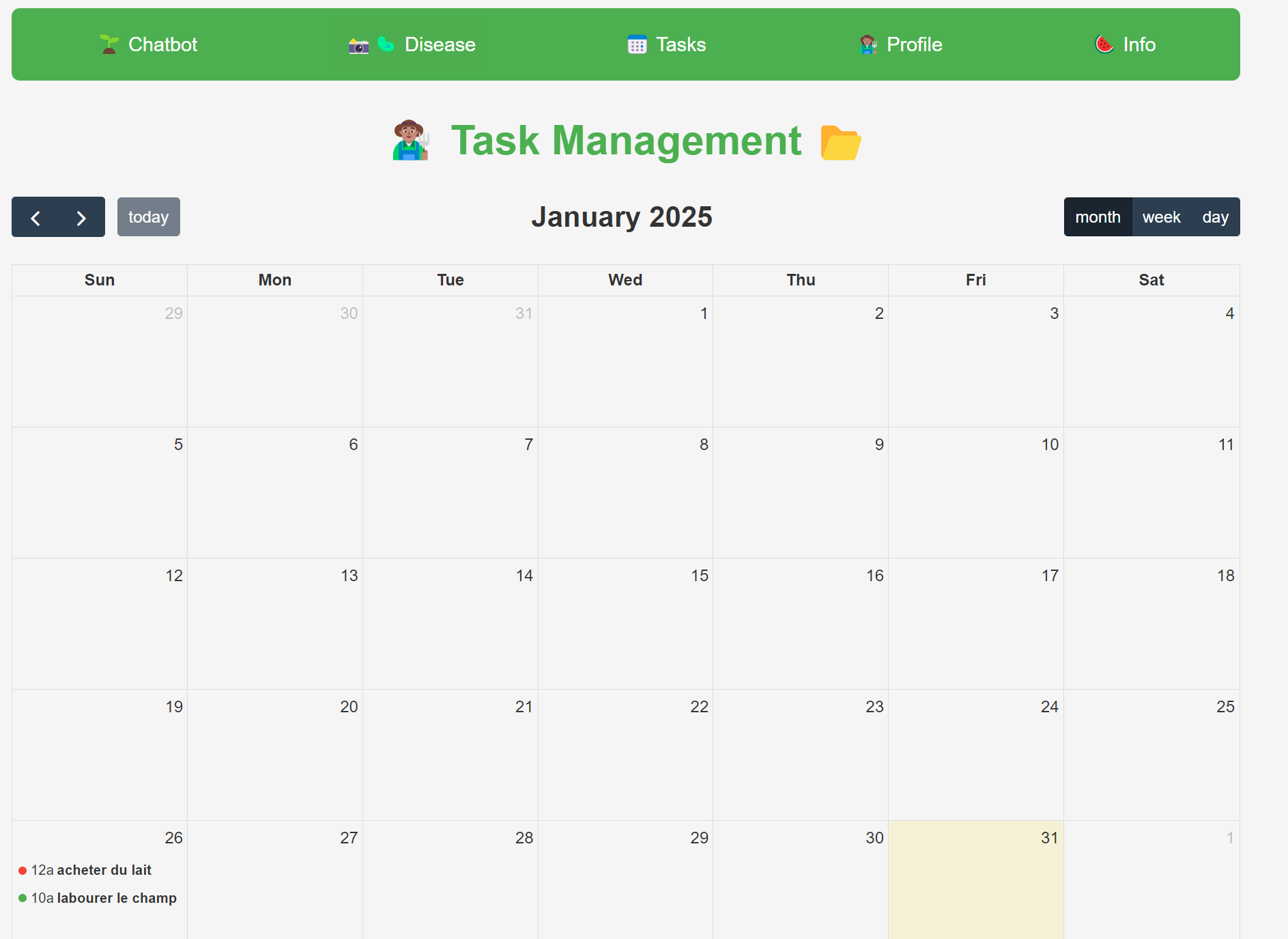Switch calendar to day view
This screenshot has width=1288, height=939.
point(1215,217)
